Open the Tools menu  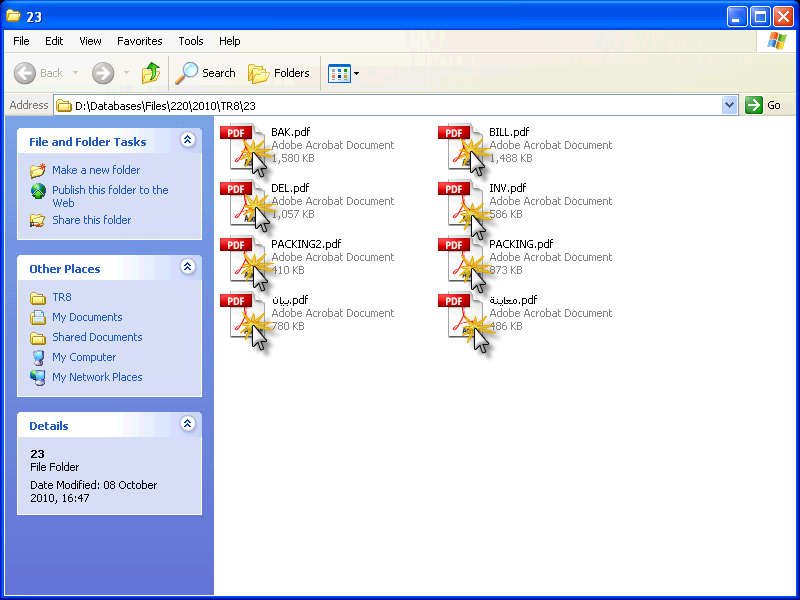(191, 41)
